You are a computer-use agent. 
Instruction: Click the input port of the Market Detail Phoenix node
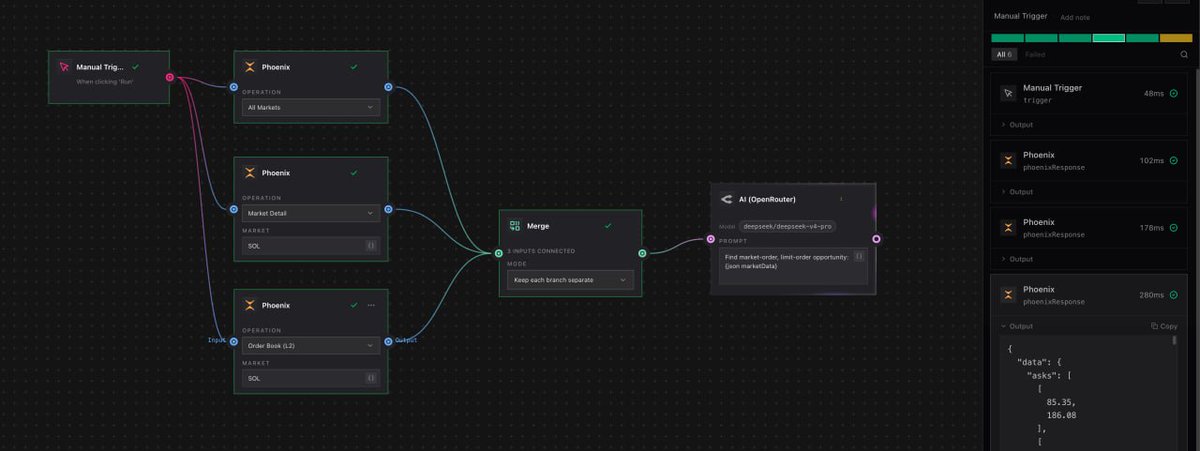[234, 209]
